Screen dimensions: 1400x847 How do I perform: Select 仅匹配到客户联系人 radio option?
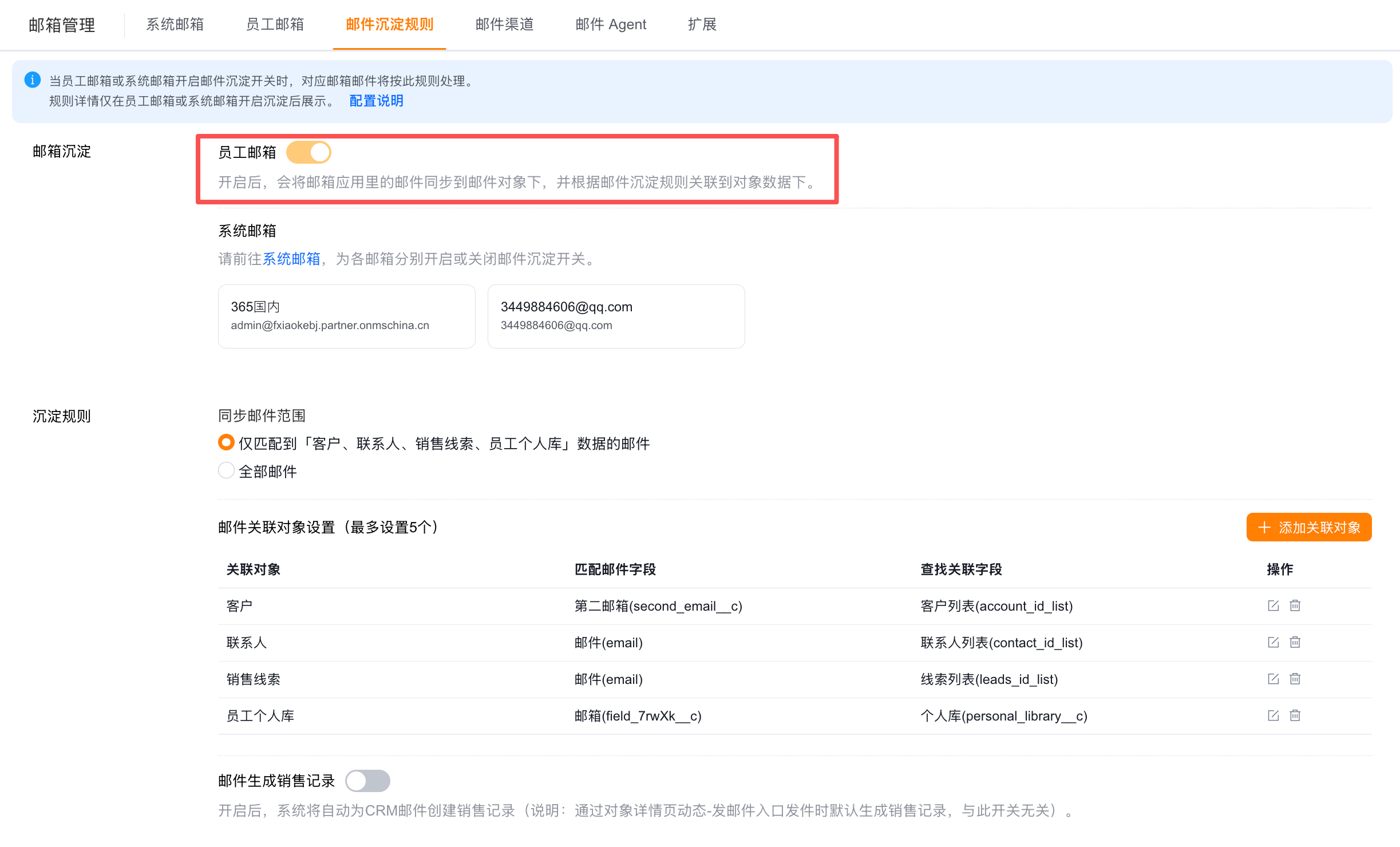pyautogui.click(x=226, y=442)
